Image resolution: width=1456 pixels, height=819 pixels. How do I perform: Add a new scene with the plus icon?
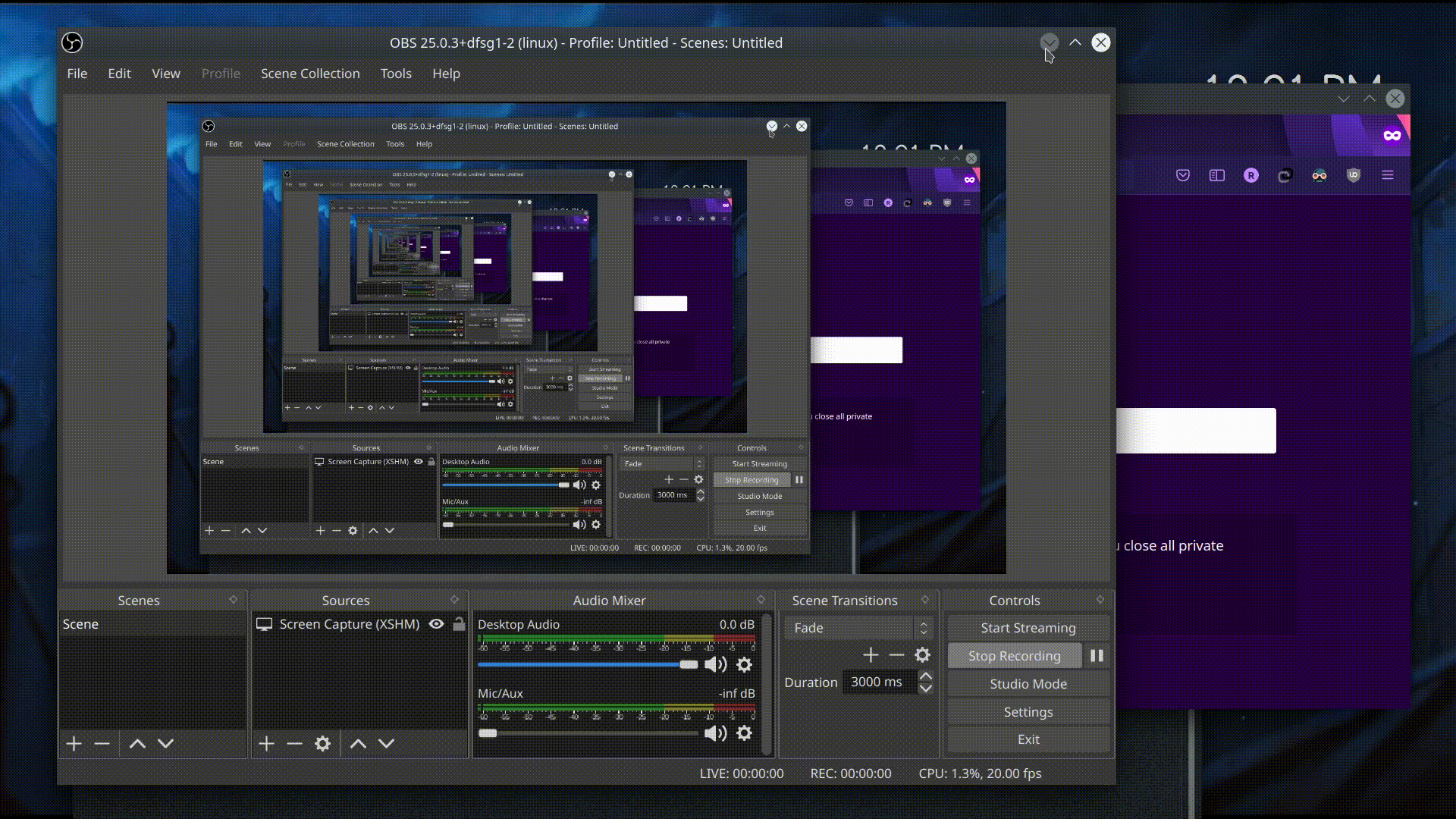[x=74, y=743]
